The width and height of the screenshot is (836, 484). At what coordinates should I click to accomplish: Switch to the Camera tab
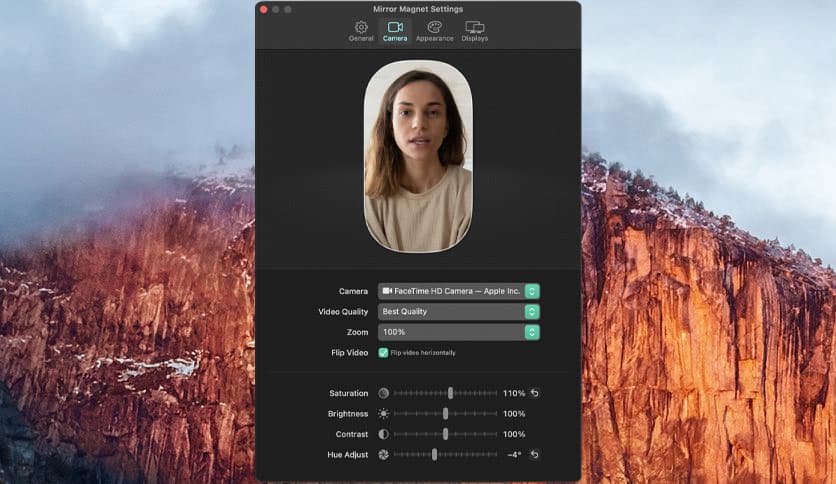pos(395,31)
